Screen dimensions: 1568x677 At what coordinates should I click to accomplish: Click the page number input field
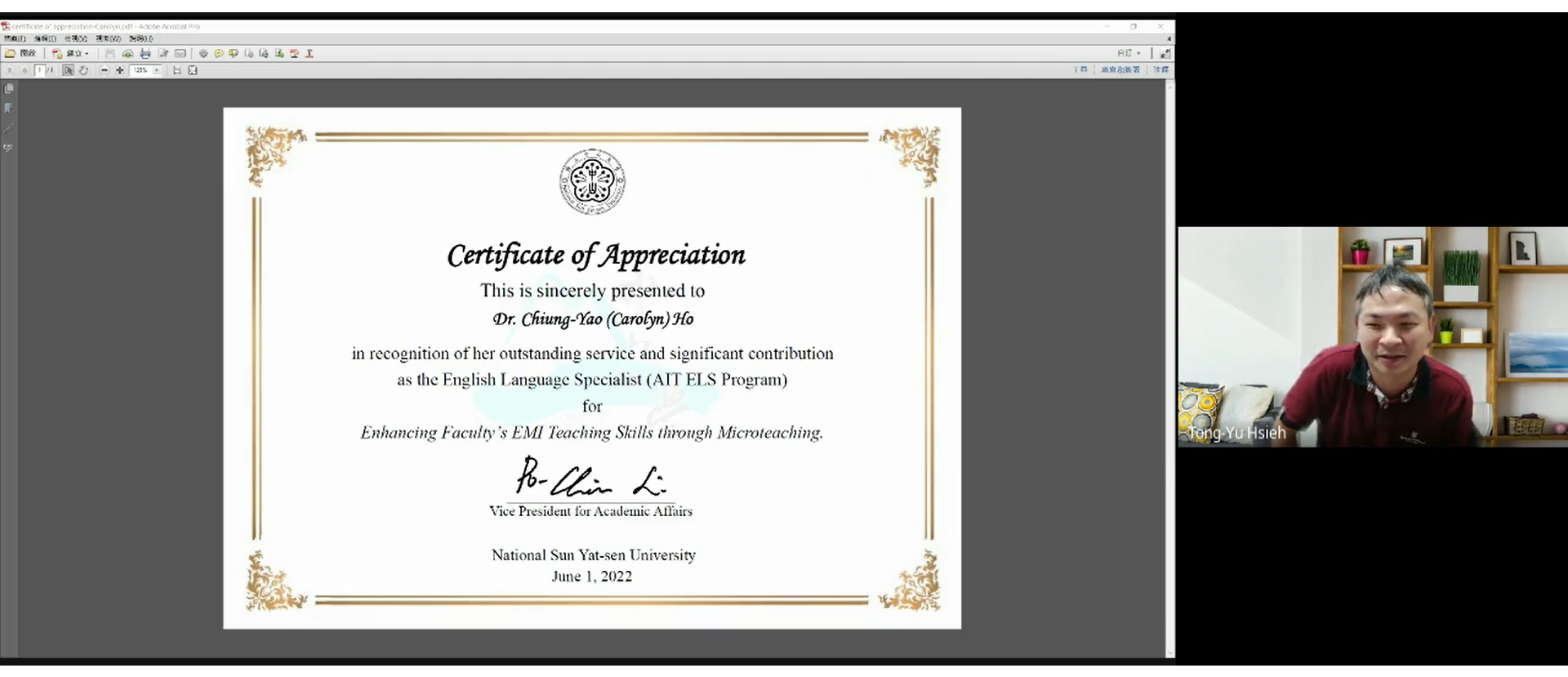(39, 70)
